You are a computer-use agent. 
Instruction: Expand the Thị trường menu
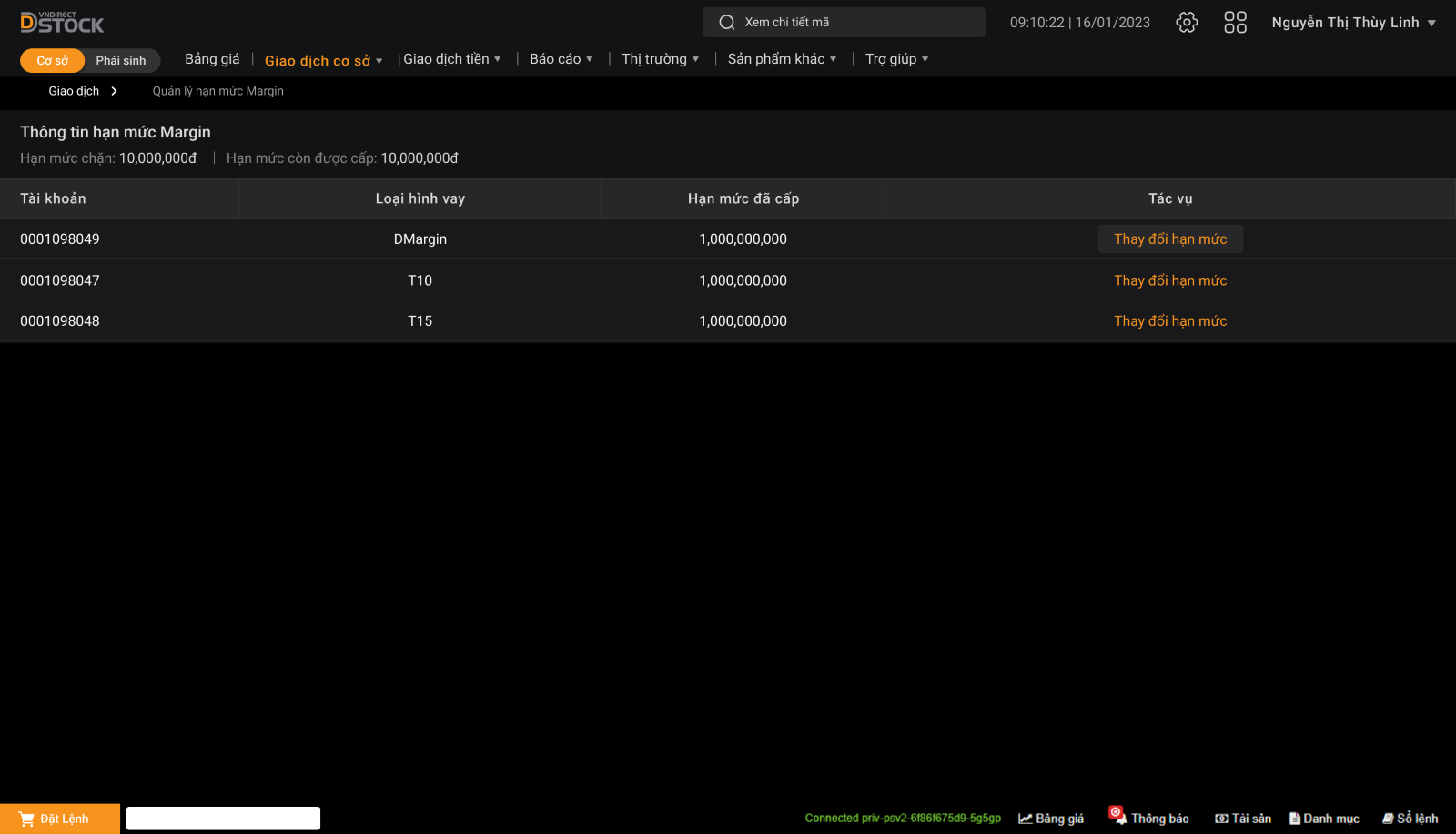pos(661,59)
